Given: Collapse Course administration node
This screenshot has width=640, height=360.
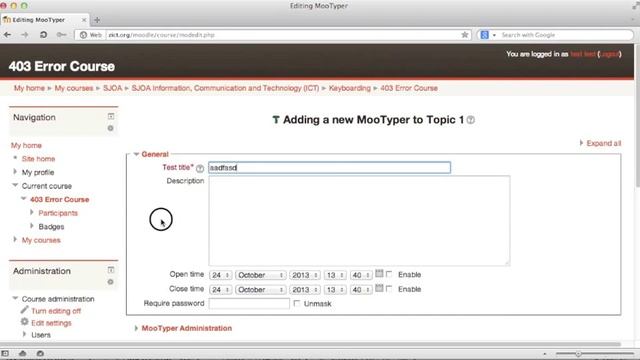Looking at the screenshot, I should pos(15,298).
